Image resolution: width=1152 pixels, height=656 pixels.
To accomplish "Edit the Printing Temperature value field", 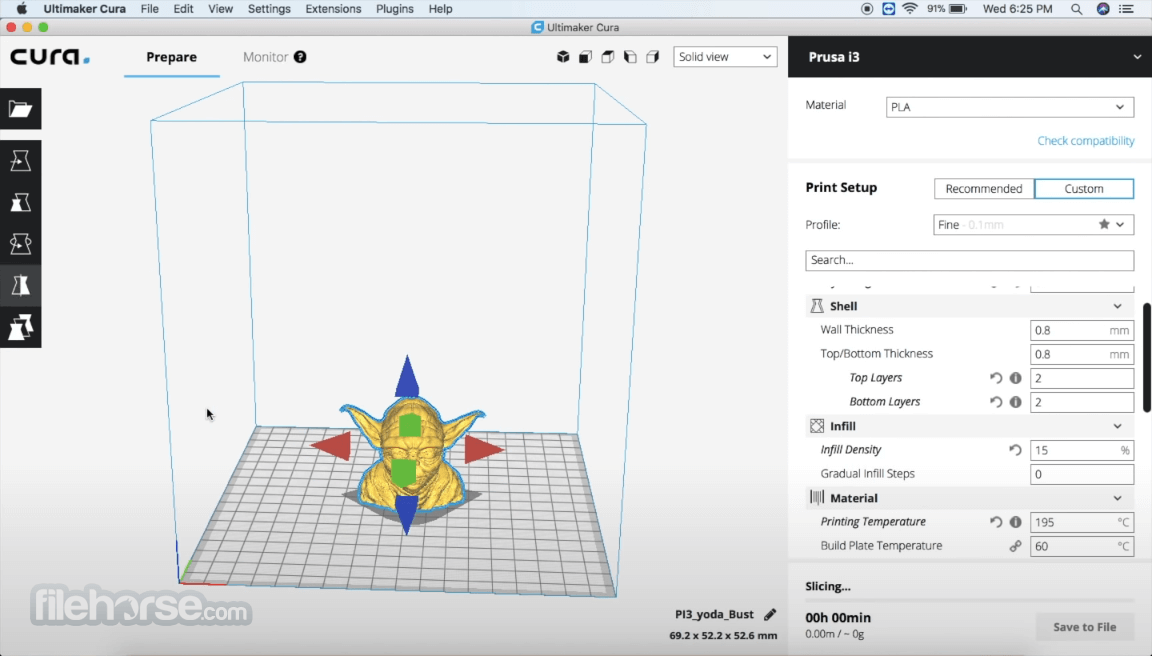I will tap(1081, 522).
